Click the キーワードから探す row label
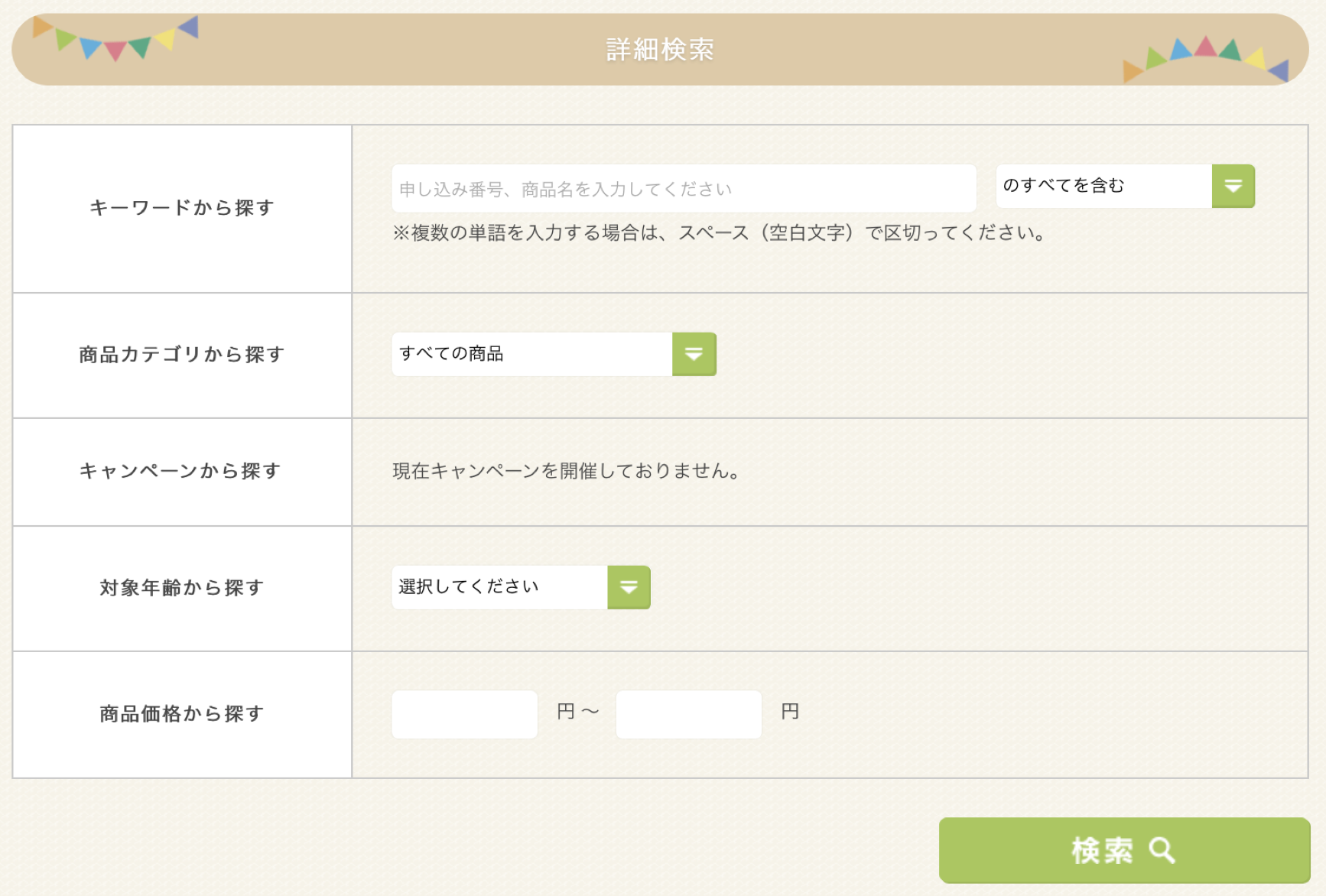Screen dimensions: 1326x896 pyautogui.click(x=182, y=208)
